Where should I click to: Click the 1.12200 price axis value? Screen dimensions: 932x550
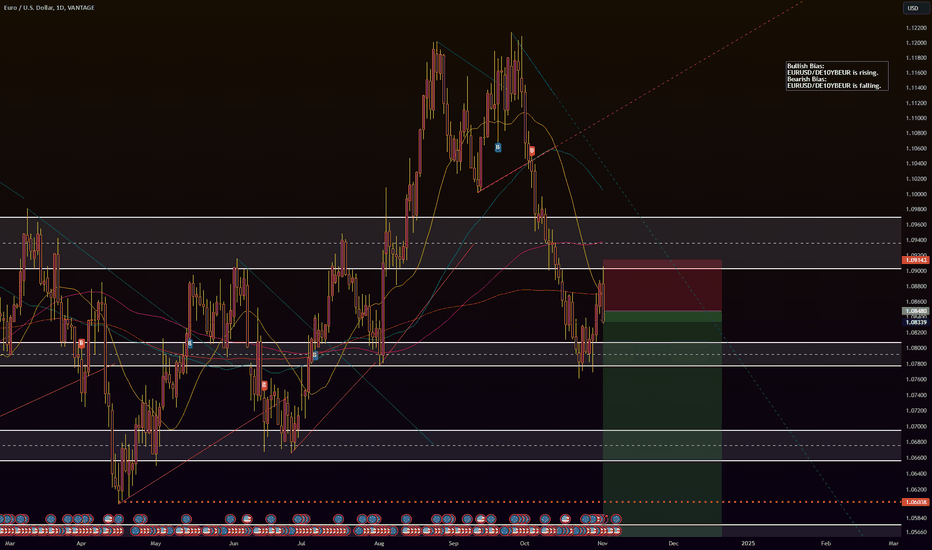[x=916, y=28]
